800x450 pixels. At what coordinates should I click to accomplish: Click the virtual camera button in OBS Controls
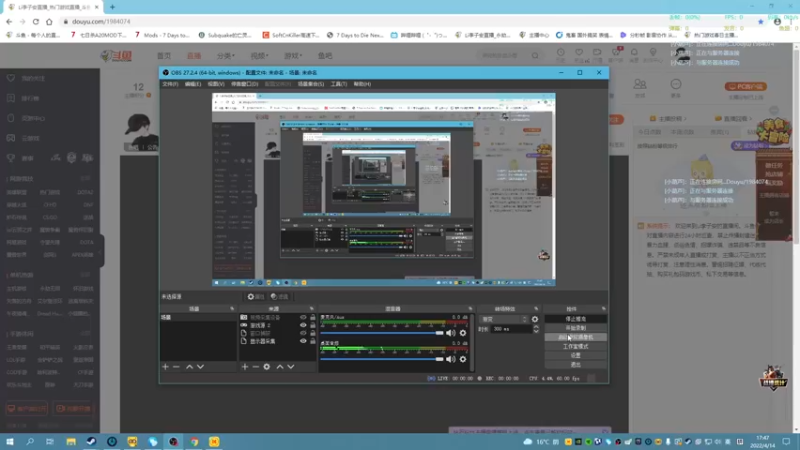click(x=576, y=337)
